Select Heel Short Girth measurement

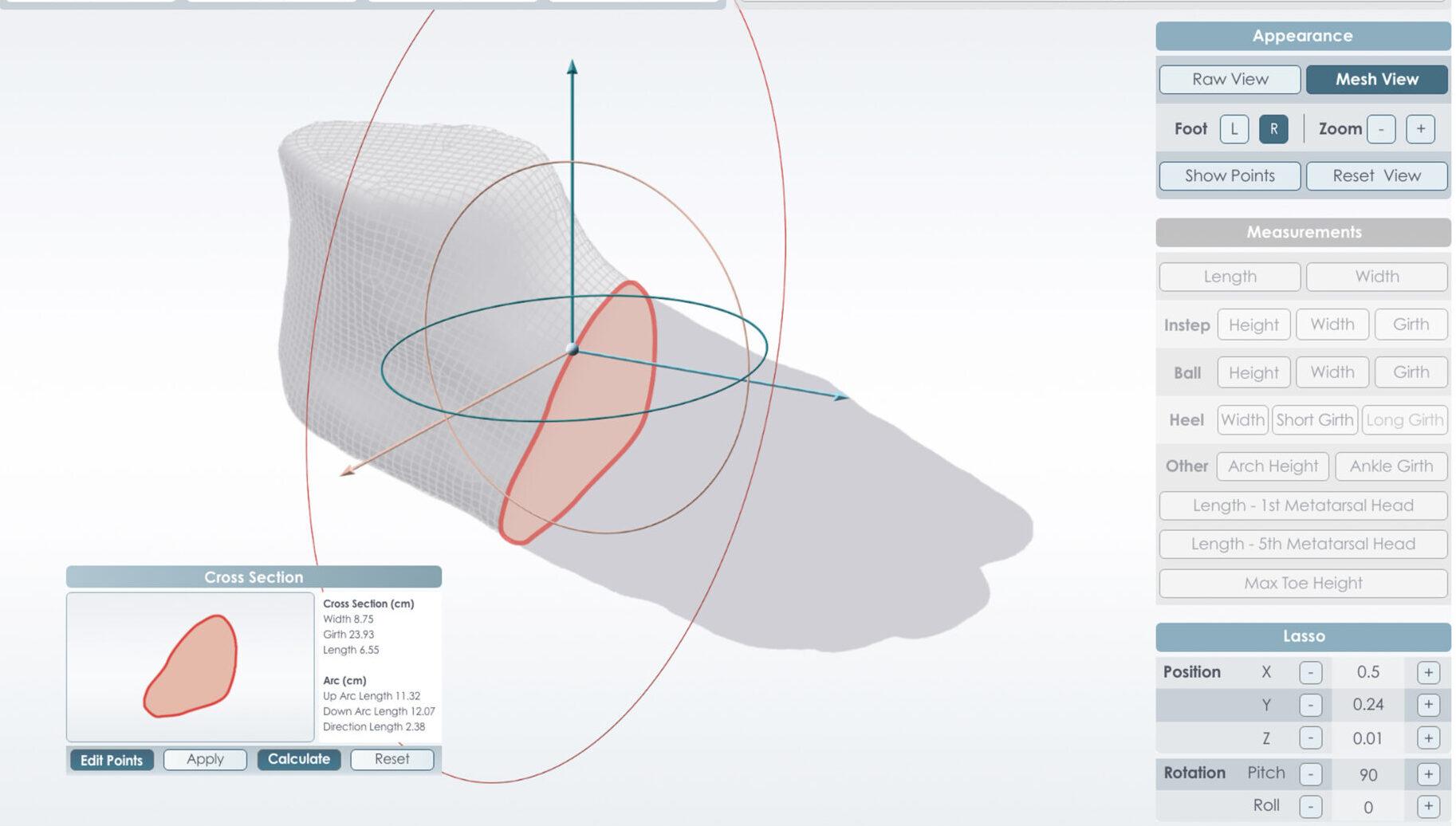1314,420
